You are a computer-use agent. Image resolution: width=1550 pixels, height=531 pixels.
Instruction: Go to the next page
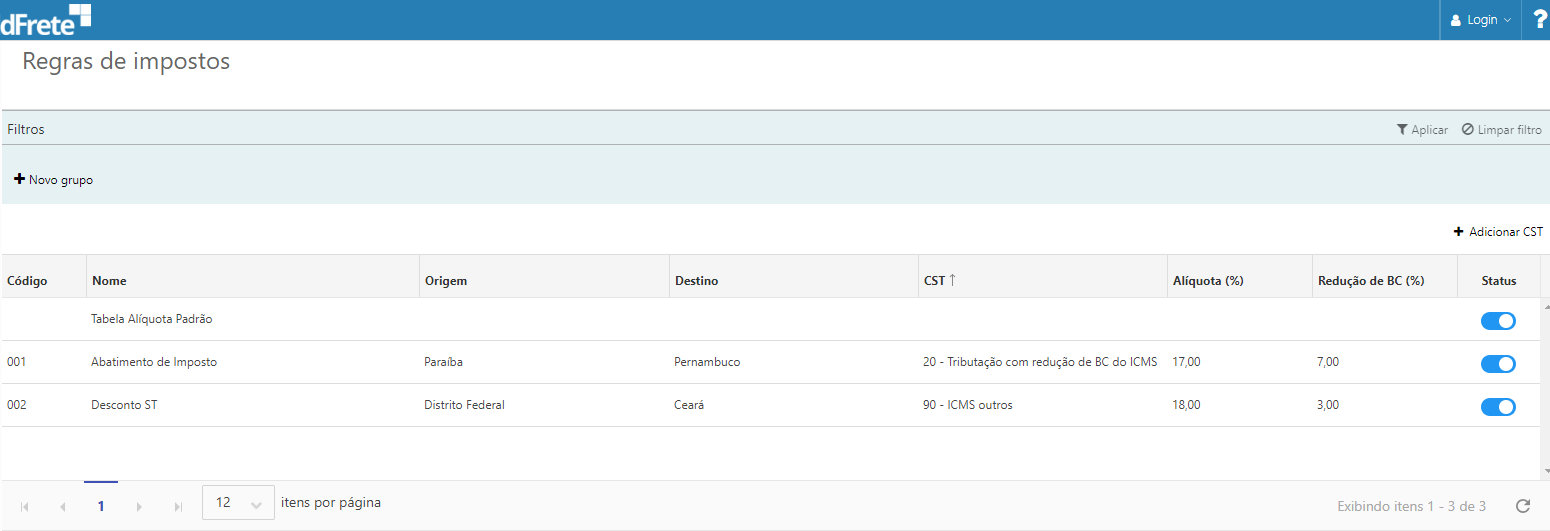[139, 507]
